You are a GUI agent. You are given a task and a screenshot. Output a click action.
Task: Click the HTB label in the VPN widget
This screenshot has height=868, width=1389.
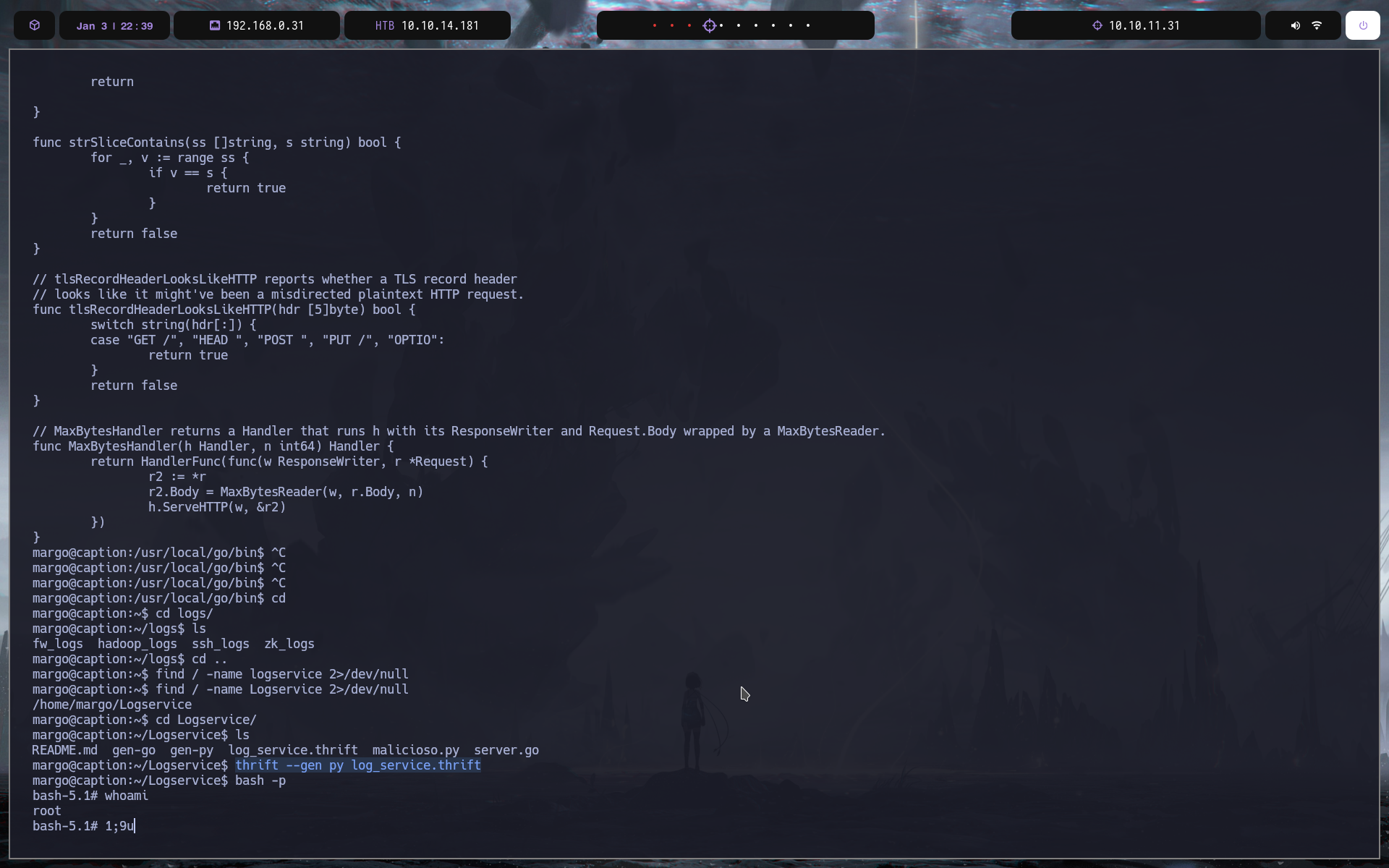click(x=385, y=25)
